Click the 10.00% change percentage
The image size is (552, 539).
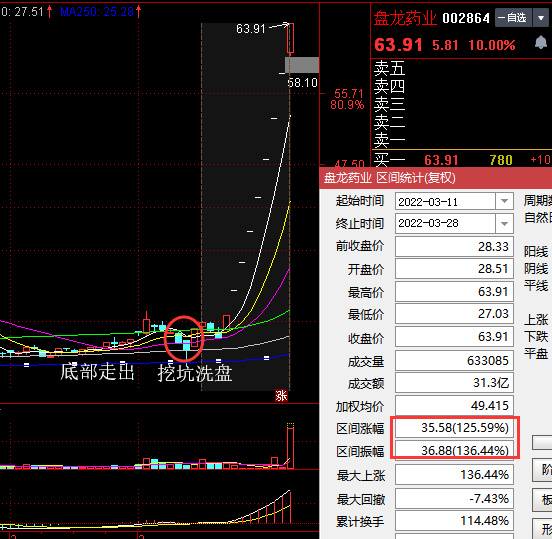coord(492,45)
